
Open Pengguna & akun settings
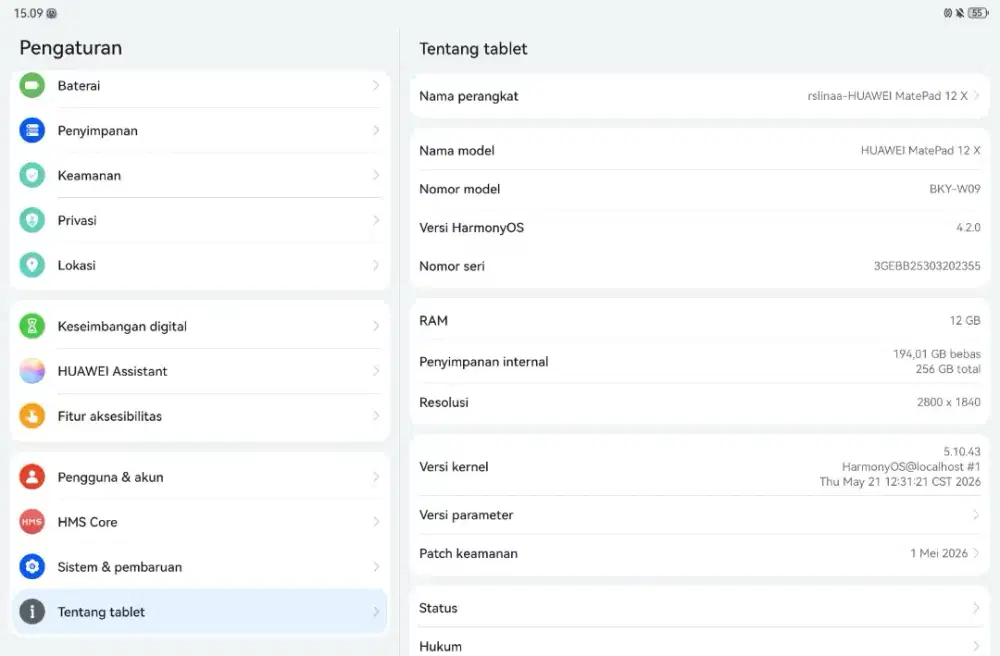(x=199, y=477)
